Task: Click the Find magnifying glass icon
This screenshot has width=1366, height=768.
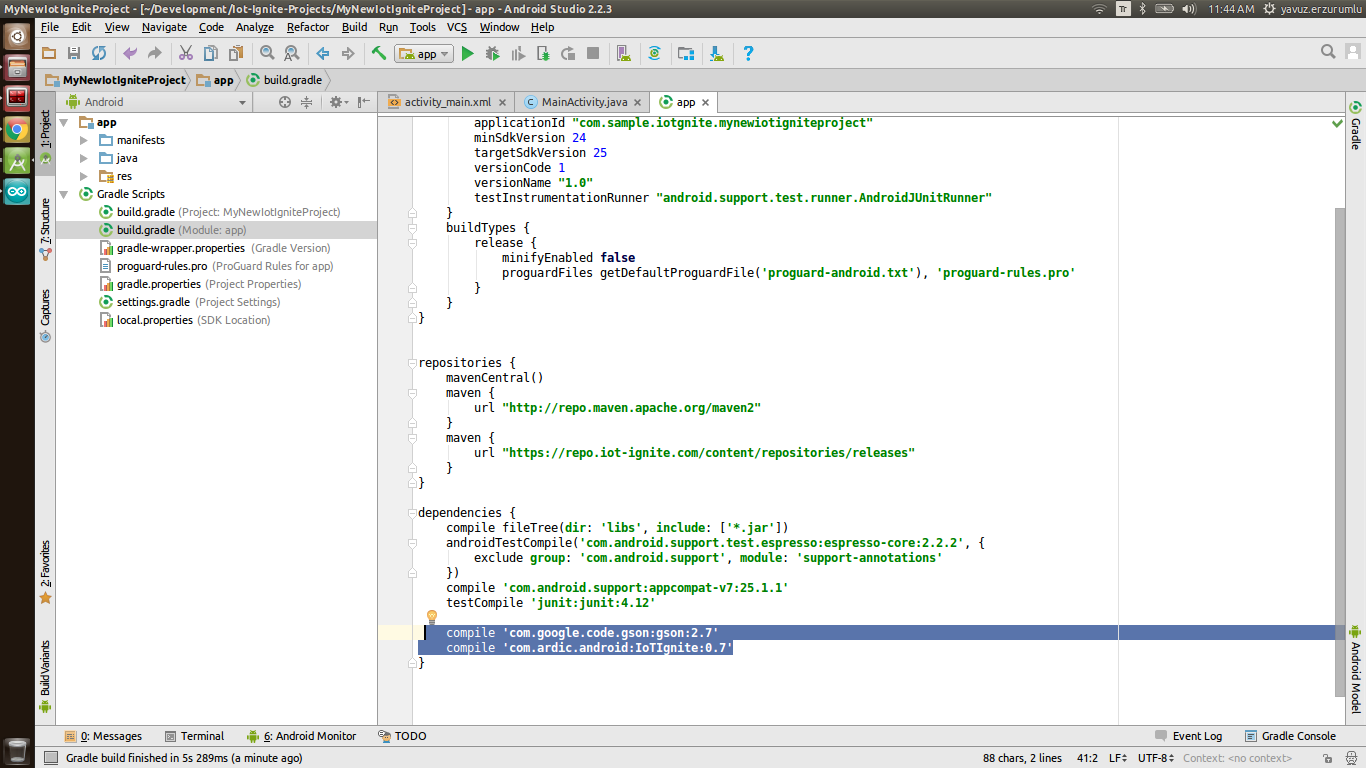Action: (1329, 51)
